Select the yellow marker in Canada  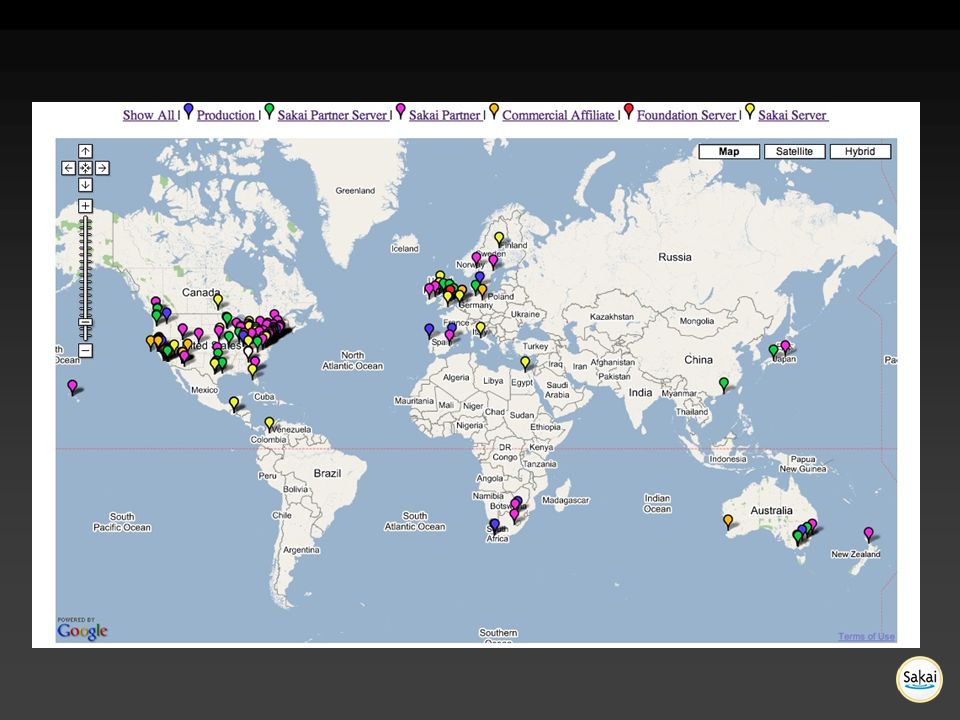click(217, 301)
